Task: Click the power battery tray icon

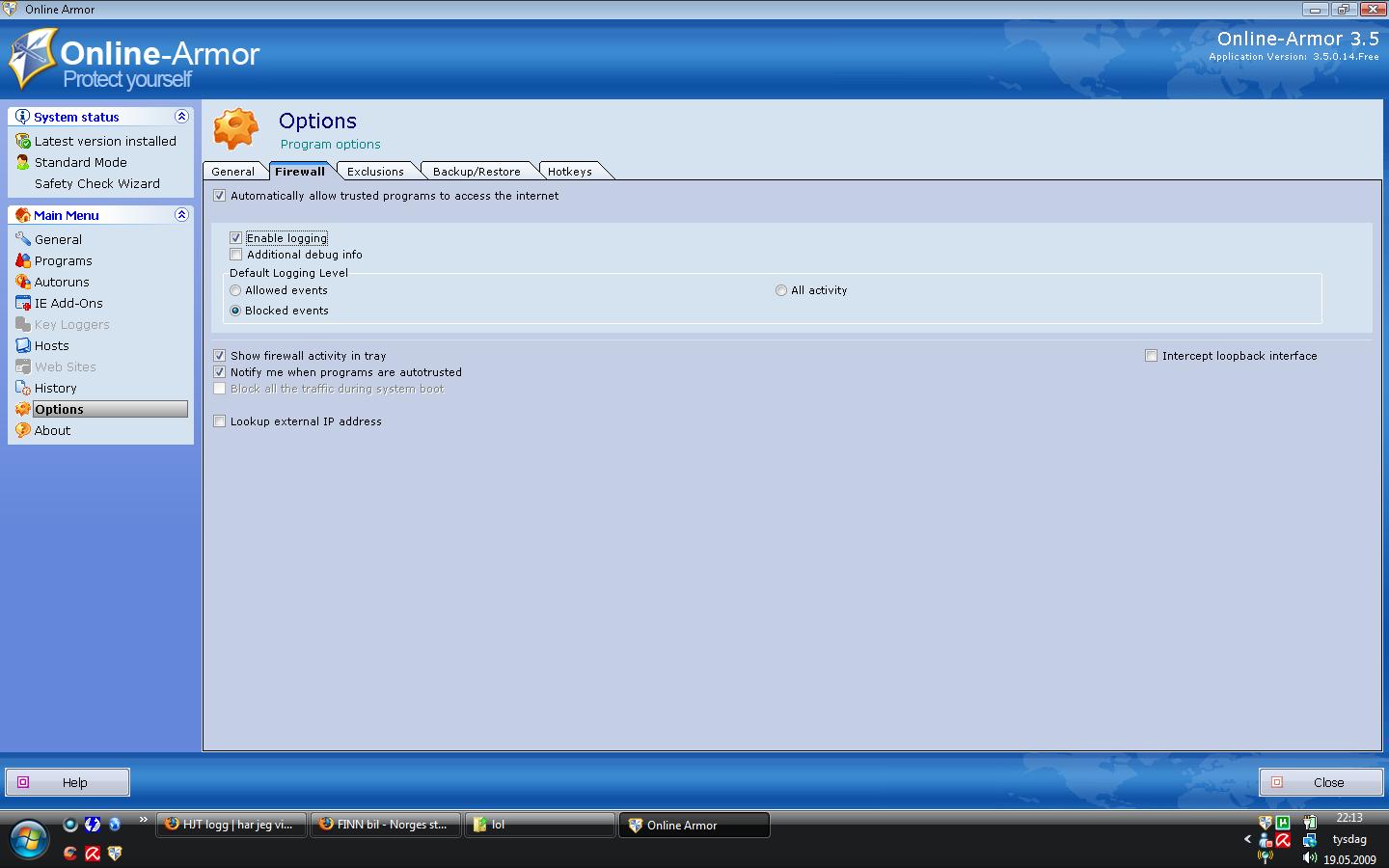Action: click(x=1309, y=823)
